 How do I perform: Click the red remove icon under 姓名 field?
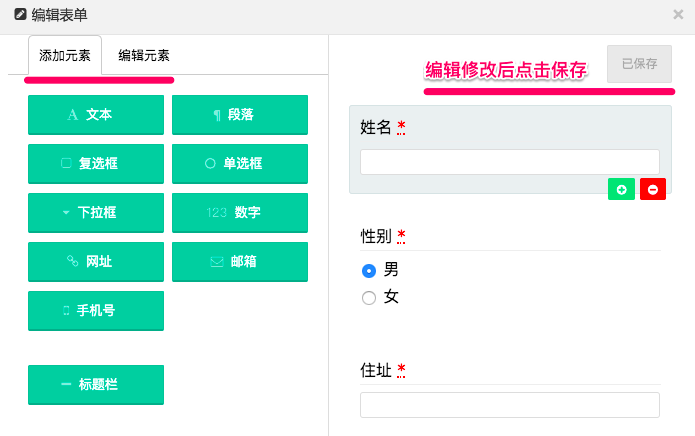click(653, 189)
